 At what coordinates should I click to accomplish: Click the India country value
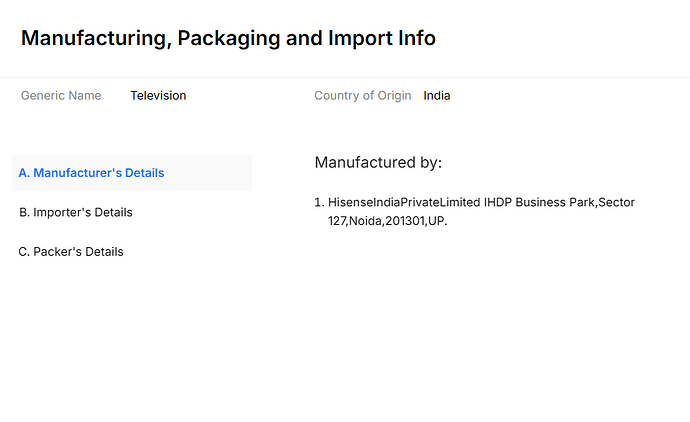[x=437, y=96]
